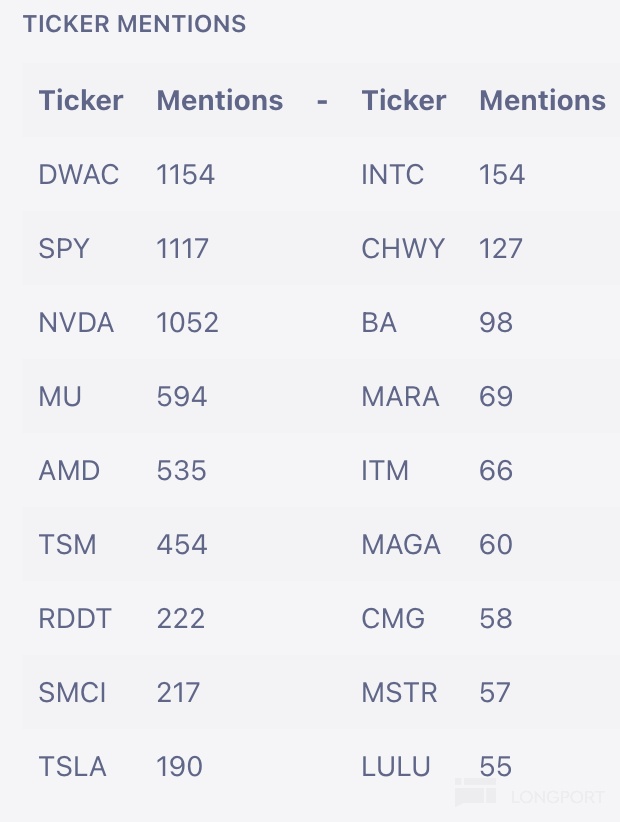620x822 pixels.
Task: Open NVDA ticker details
Action: pyautogui.click(x=76, y=323)
